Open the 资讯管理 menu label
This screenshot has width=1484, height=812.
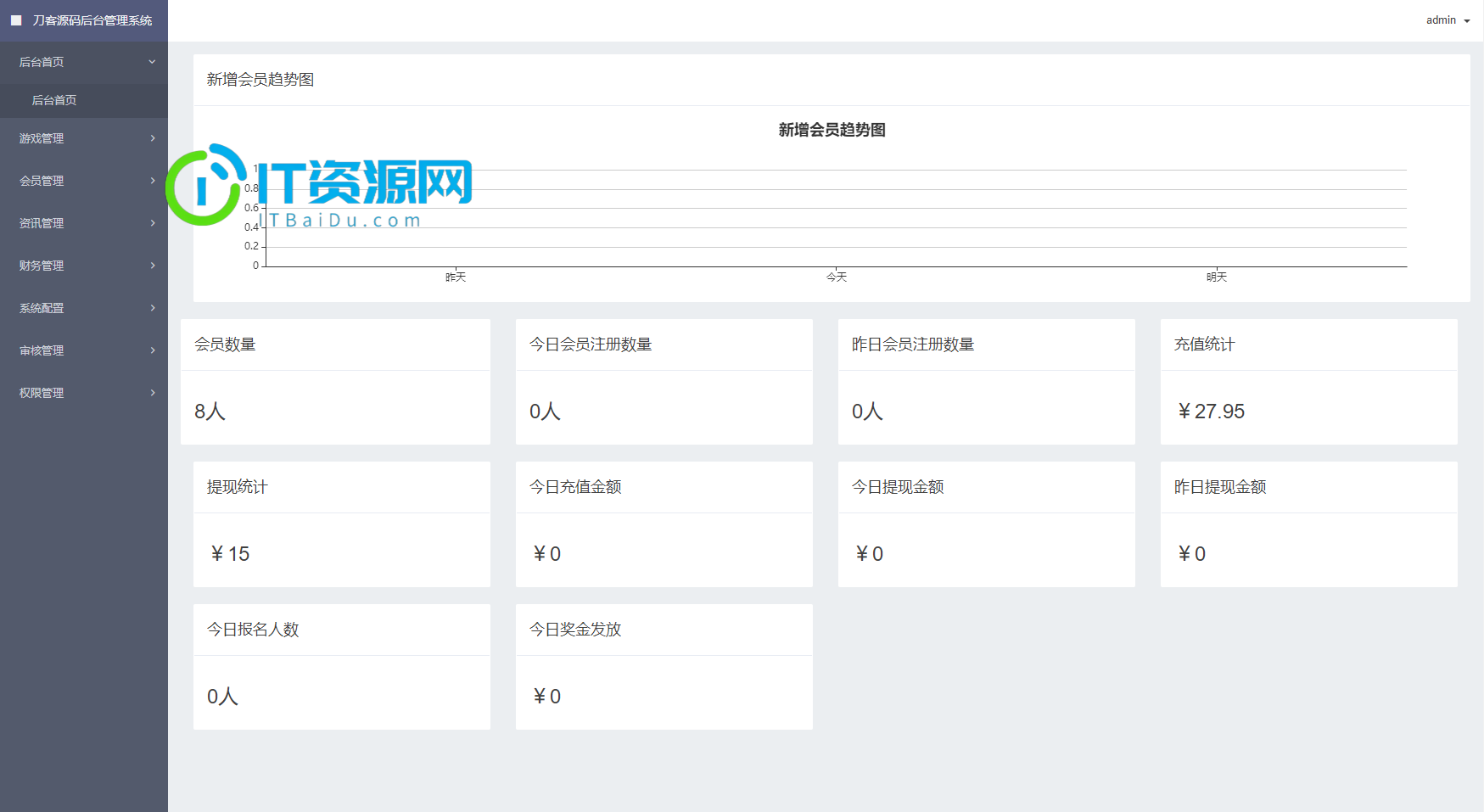click(x=42, y=223)
